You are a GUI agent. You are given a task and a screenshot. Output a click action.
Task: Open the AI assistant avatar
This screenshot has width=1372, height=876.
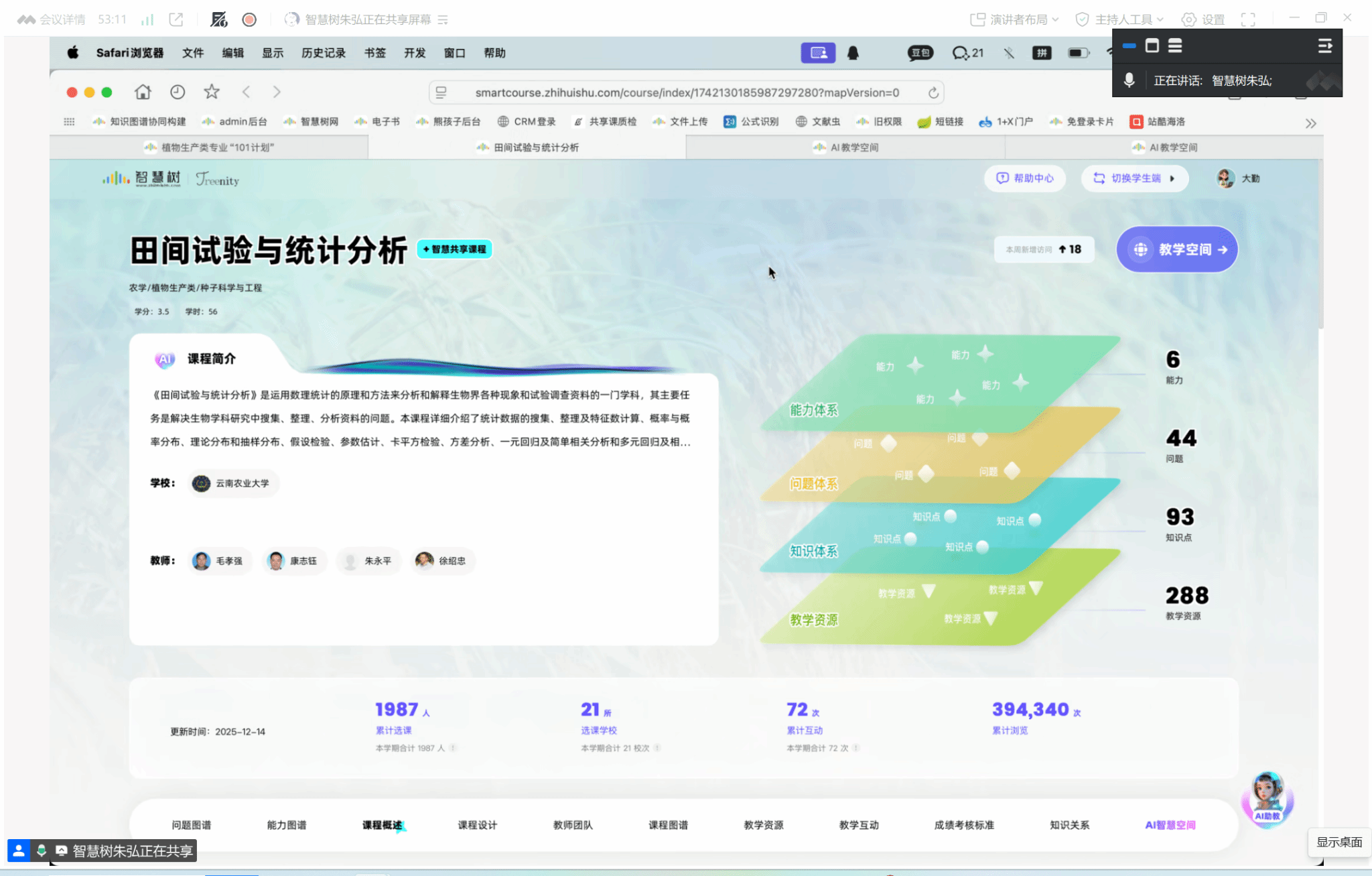tap(1267, 798)
